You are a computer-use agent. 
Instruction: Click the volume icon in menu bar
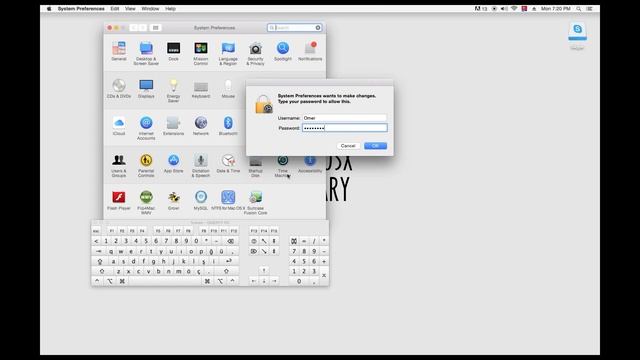coord(504,9)
